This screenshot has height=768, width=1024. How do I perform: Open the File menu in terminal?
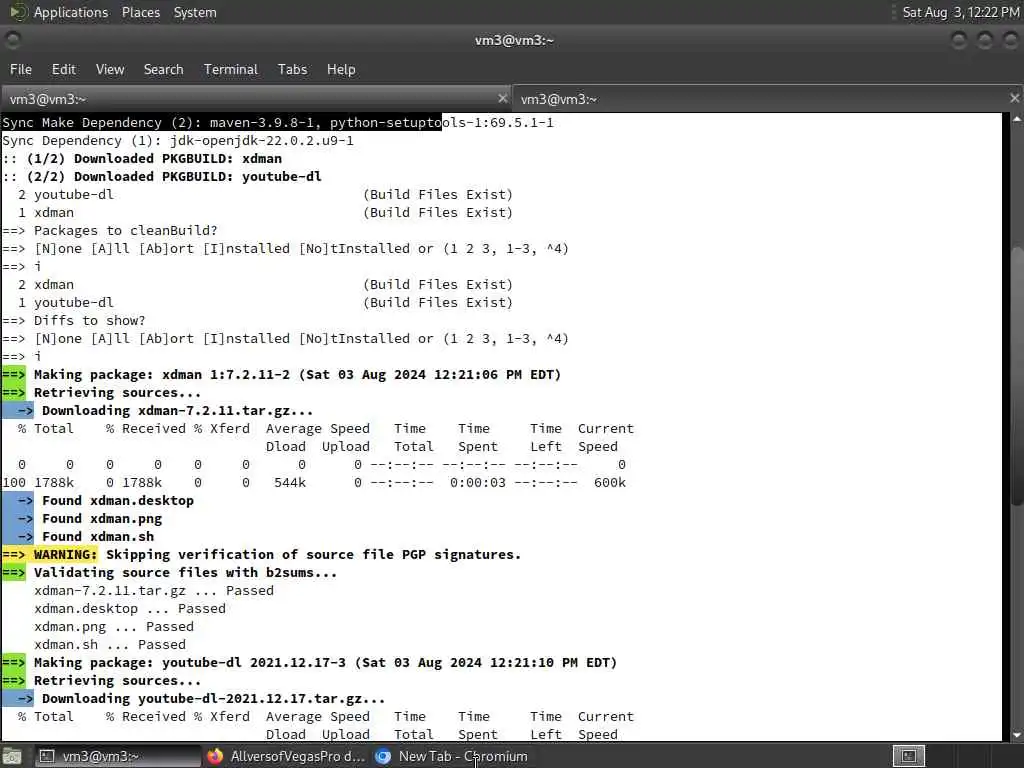(21, 69)
